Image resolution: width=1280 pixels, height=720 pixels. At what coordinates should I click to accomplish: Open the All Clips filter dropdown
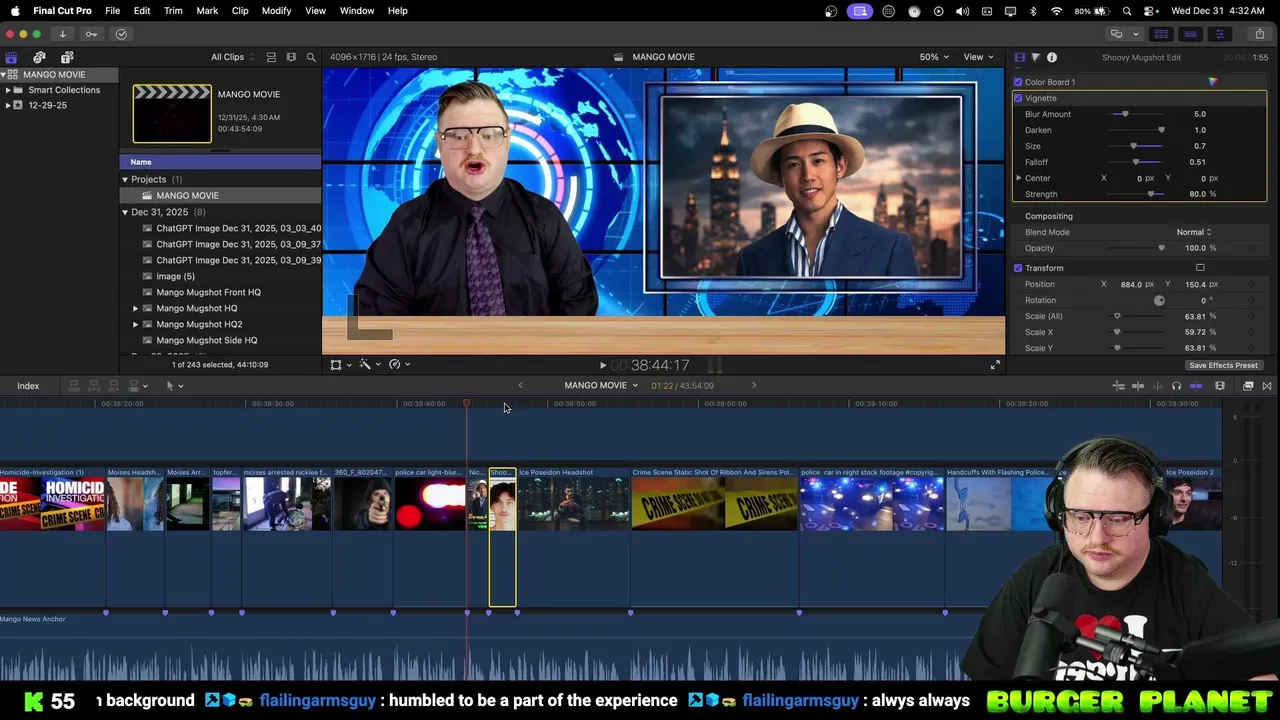pyautogui.click(x=232, y=57)
